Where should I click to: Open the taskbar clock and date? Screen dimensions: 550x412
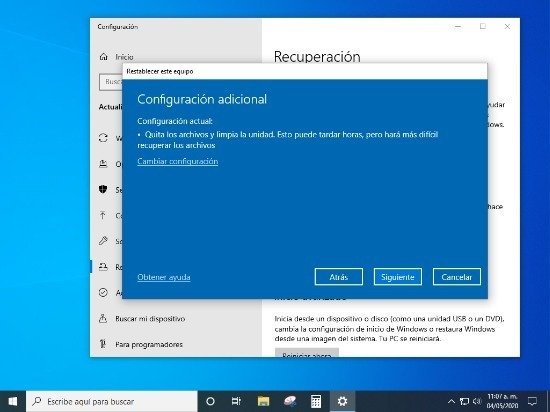[502, 401]
